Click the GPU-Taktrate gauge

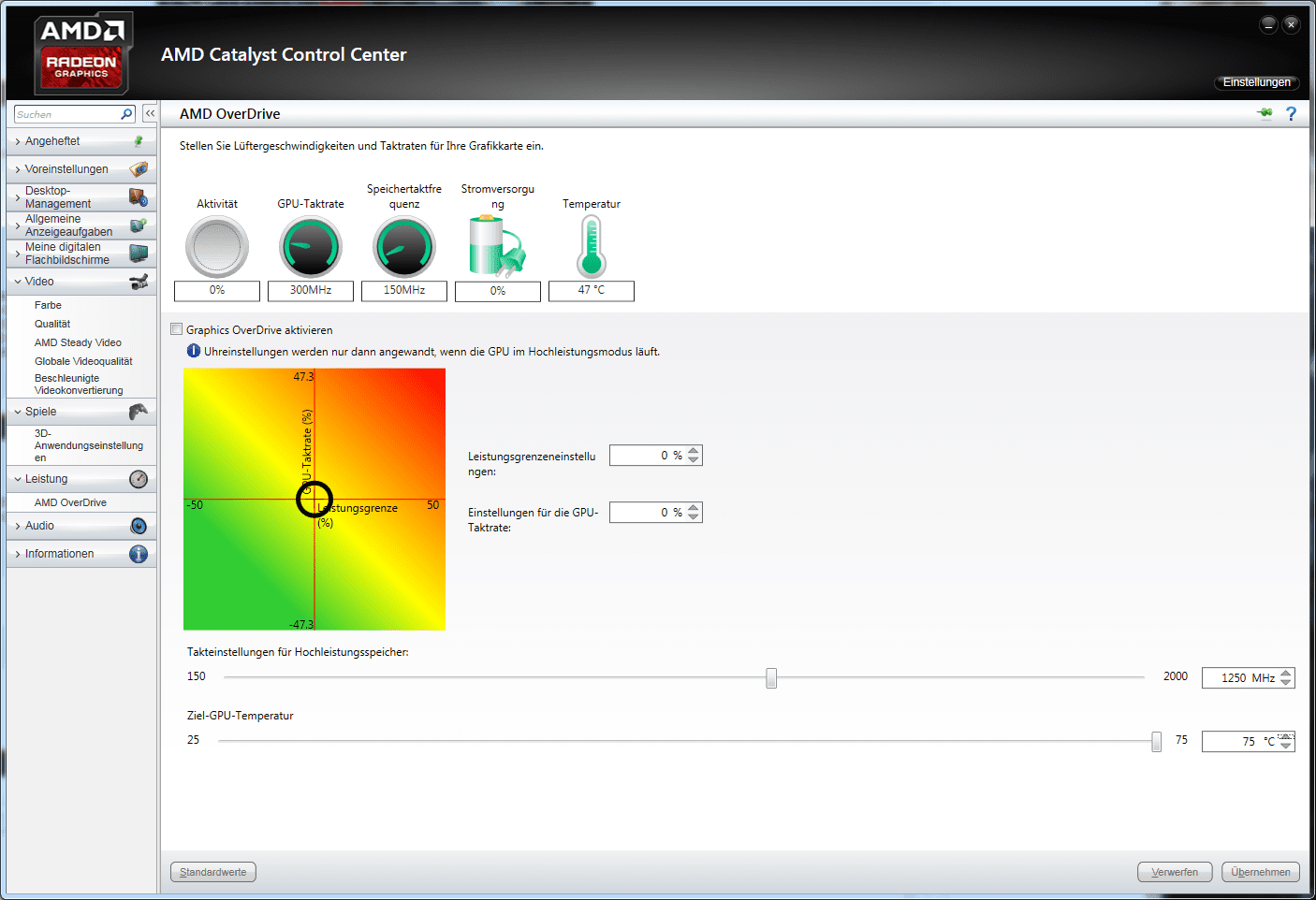point(311,247)
